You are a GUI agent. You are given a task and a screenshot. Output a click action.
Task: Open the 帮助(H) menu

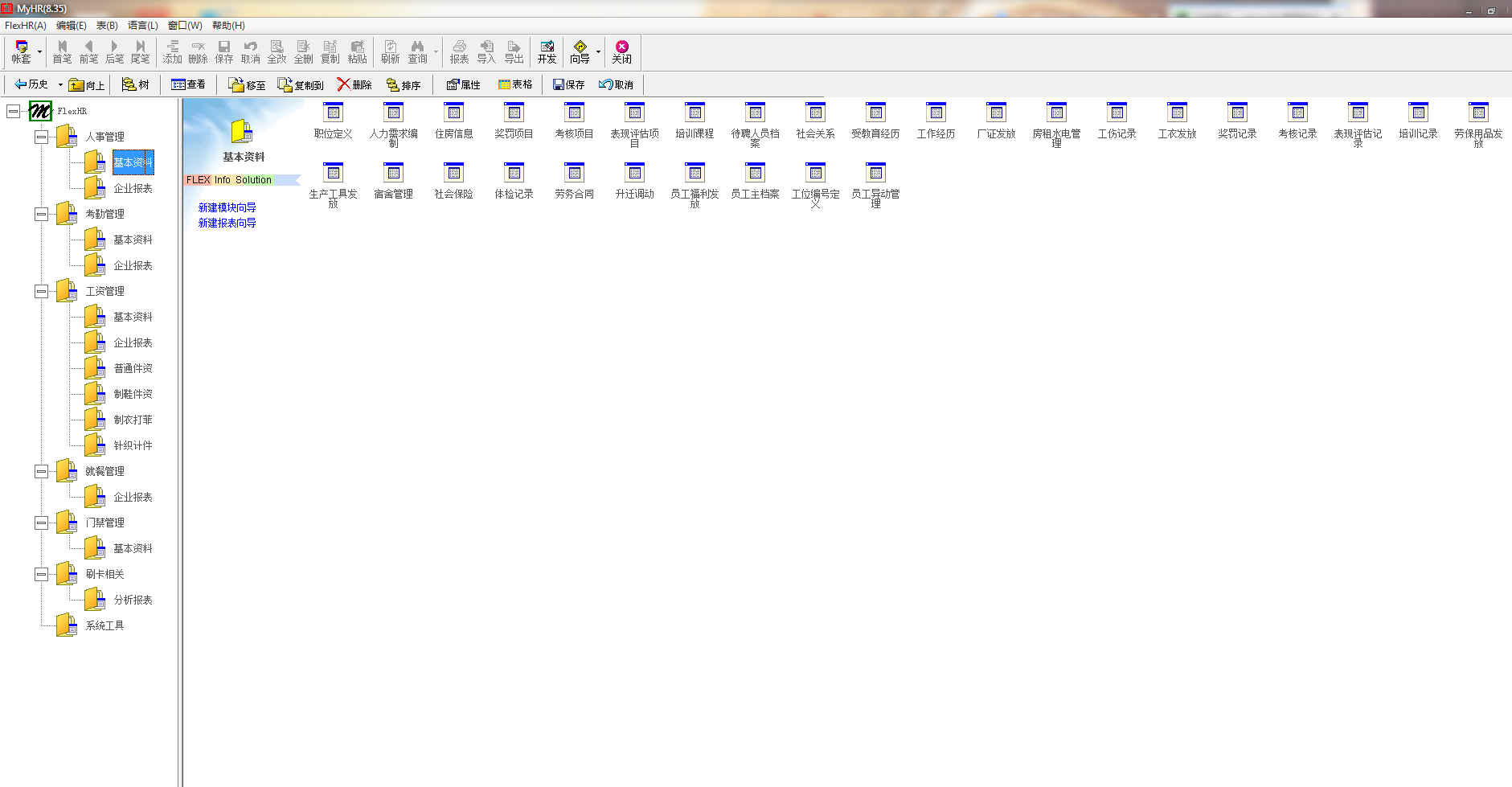(228, 26)
